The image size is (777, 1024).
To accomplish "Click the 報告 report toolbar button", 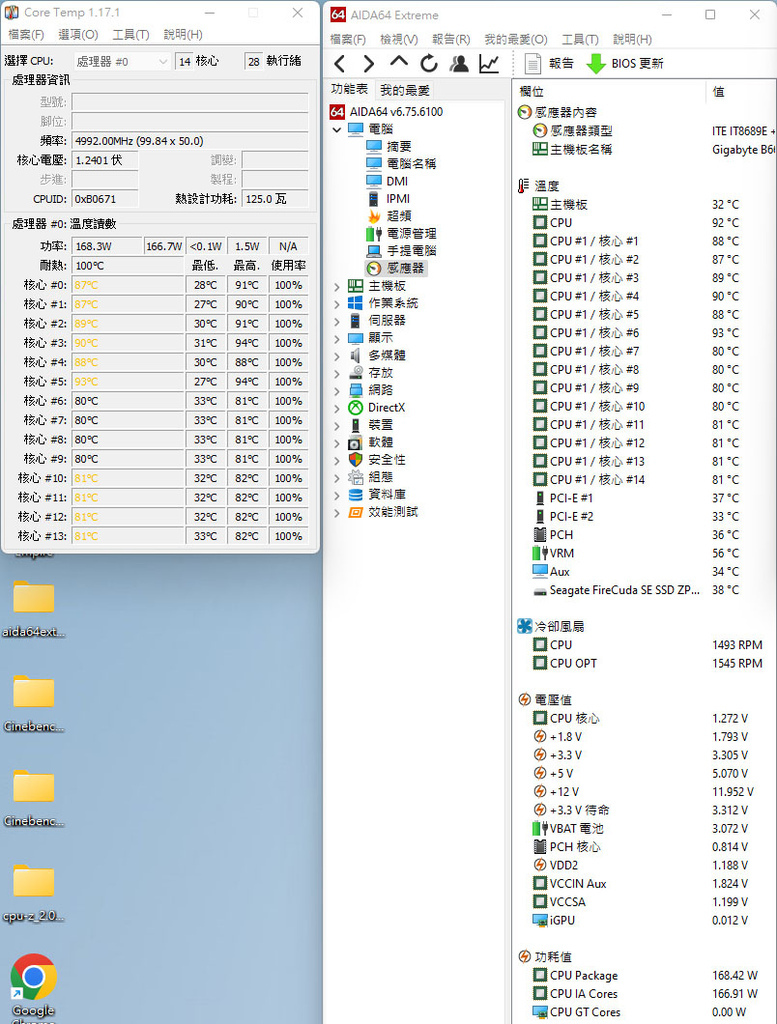I will click(x=549, y=63).
